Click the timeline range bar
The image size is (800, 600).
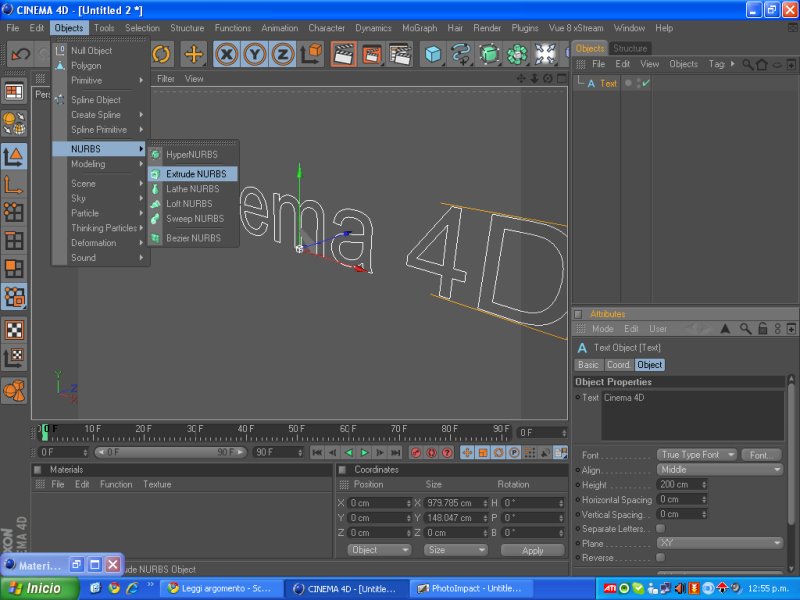[170, 453]
